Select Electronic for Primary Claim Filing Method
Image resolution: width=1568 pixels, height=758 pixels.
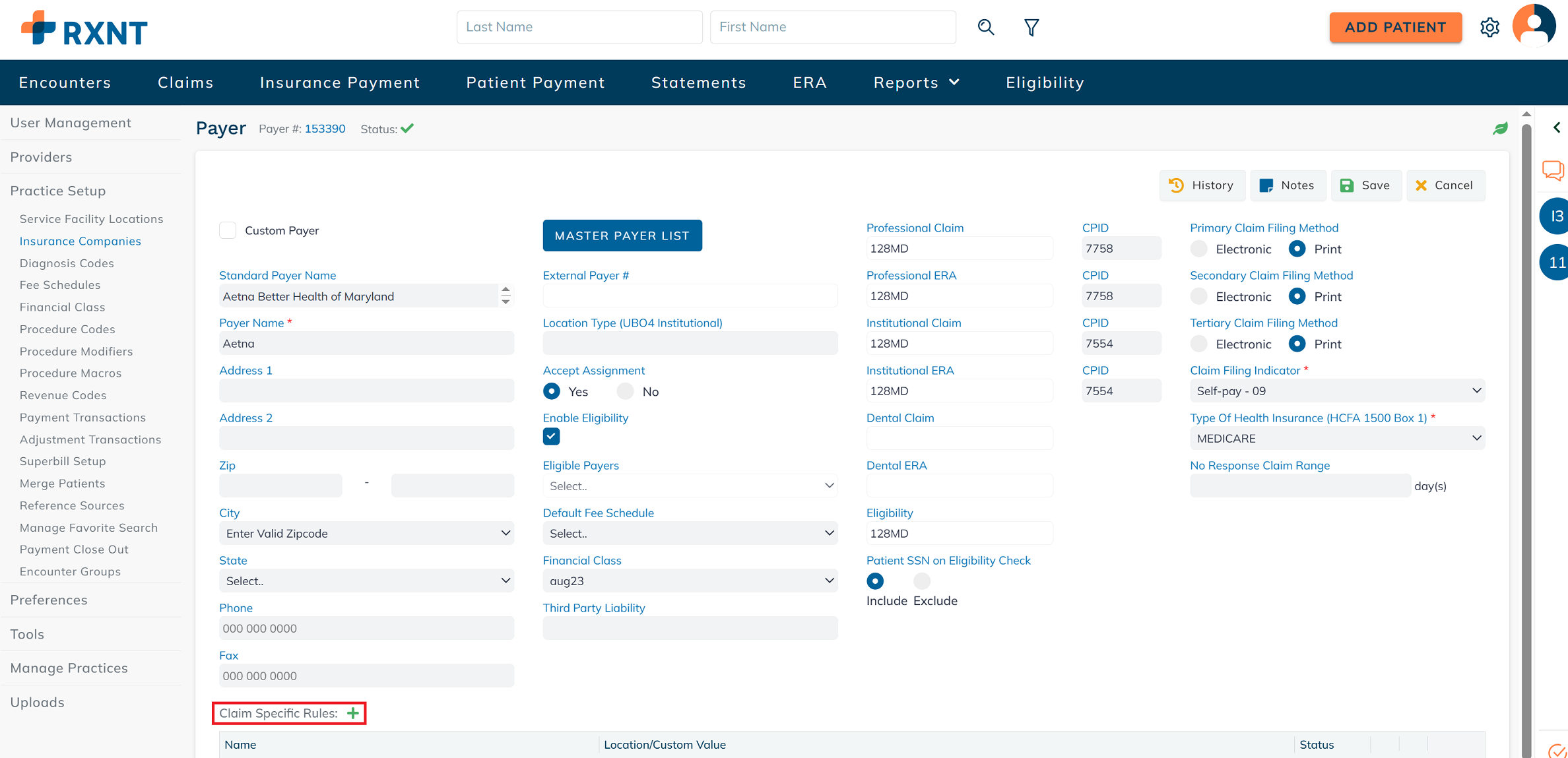click(x=1198, y=249)
